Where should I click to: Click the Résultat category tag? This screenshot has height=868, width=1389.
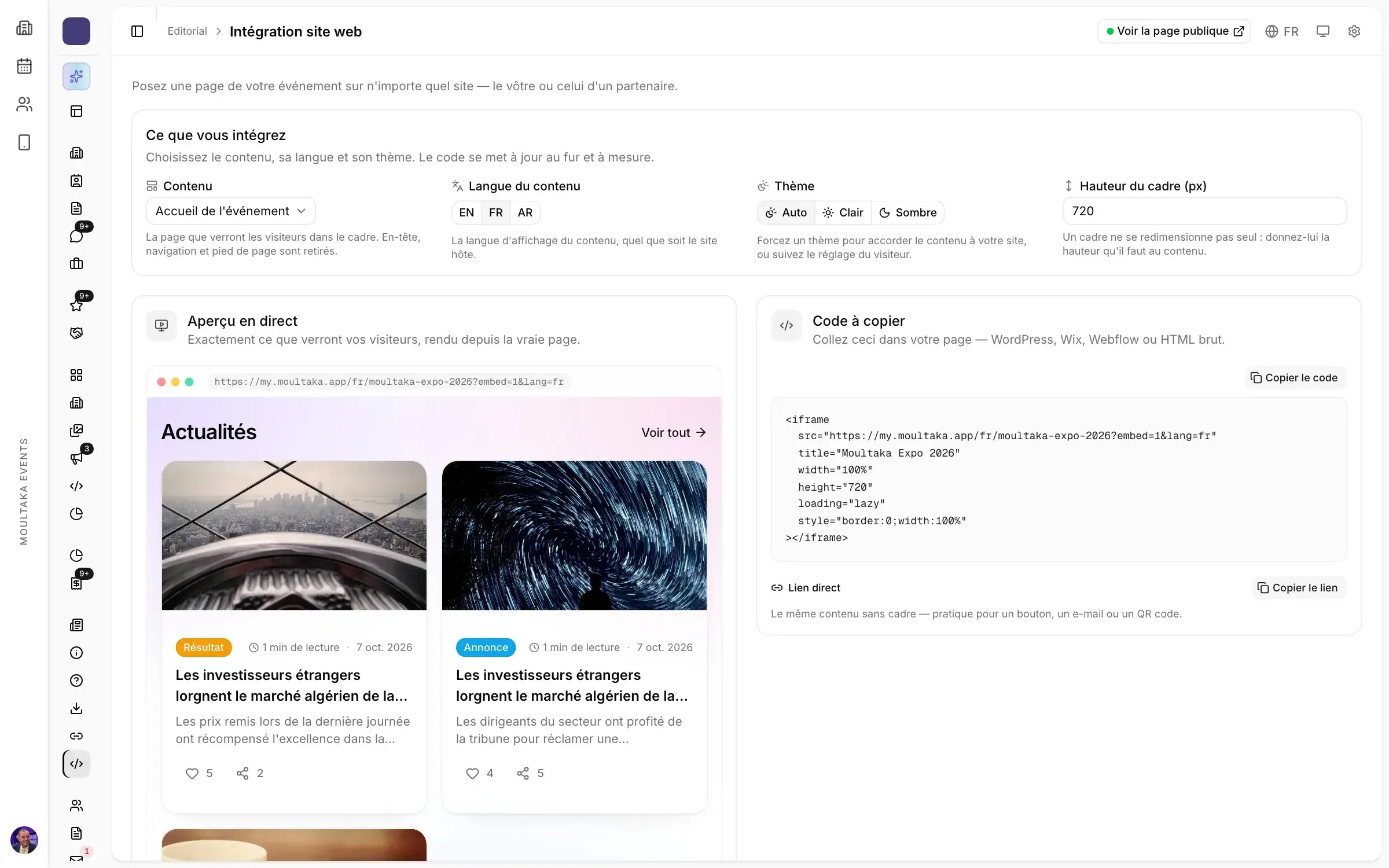point(204,648)
